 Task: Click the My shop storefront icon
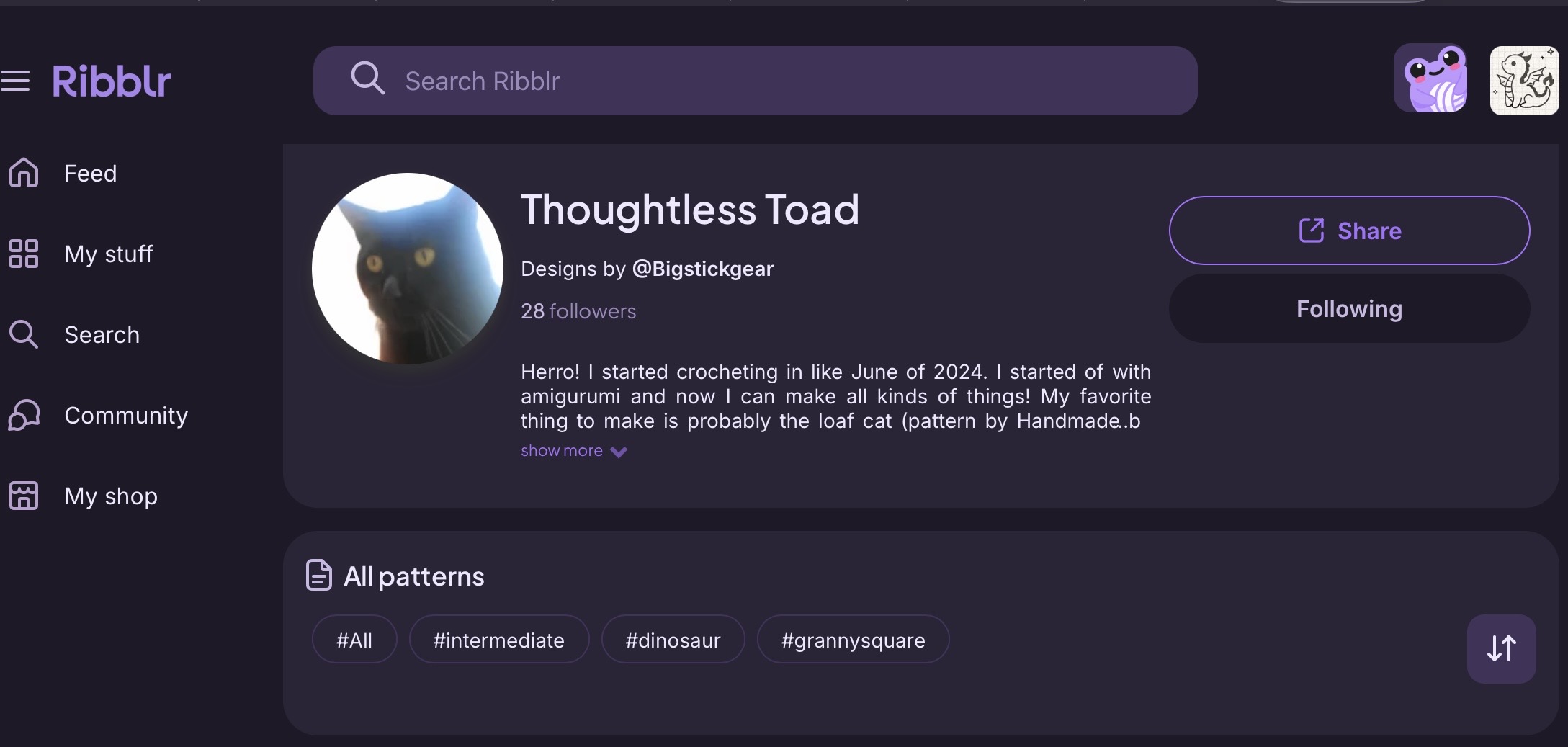point(24,496)
